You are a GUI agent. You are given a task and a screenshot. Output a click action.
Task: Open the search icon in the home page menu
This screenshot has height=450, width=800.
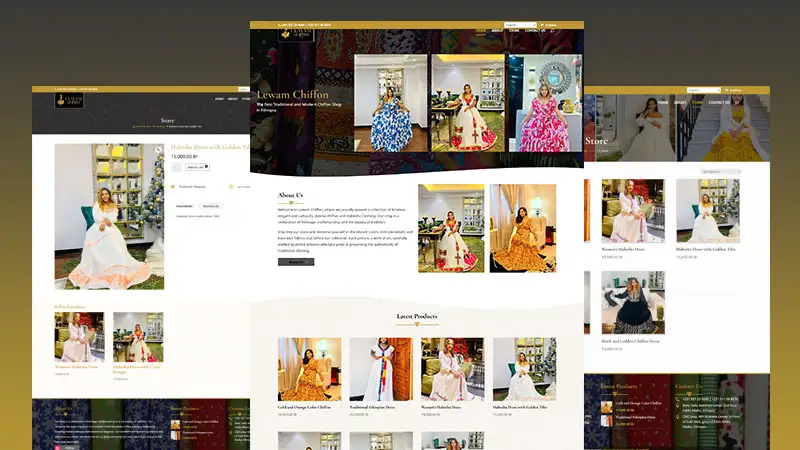click(x=552, y=31)
